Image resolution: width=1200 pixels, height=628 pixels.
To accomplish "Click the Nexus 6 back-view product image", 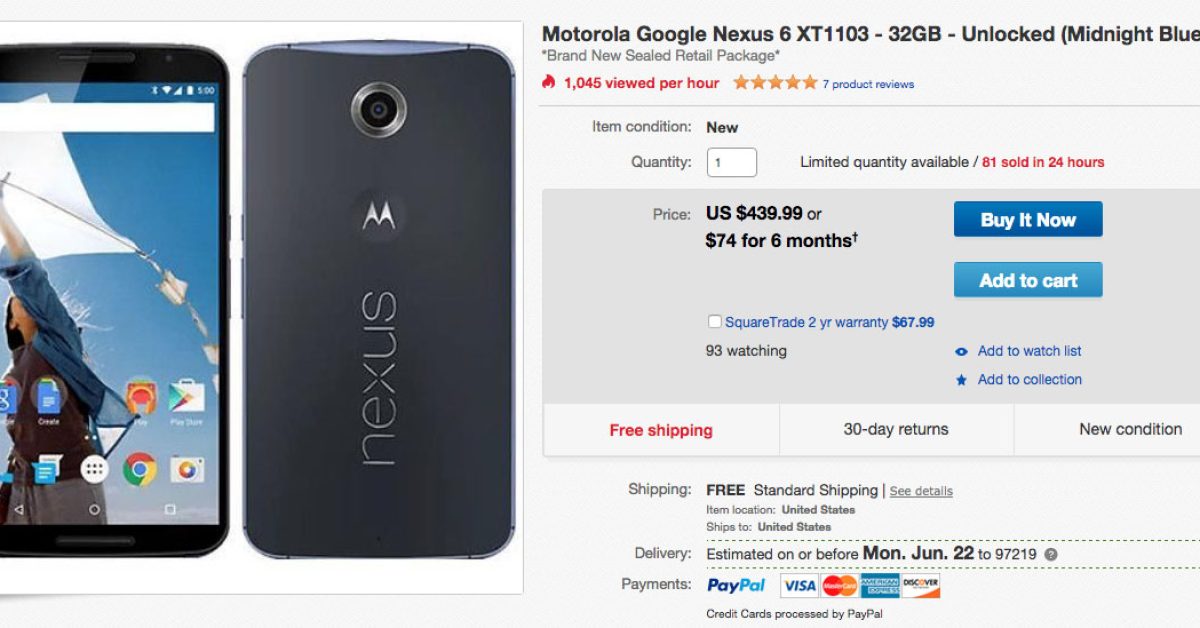I will pyautogui.click(x=379, y=300).
